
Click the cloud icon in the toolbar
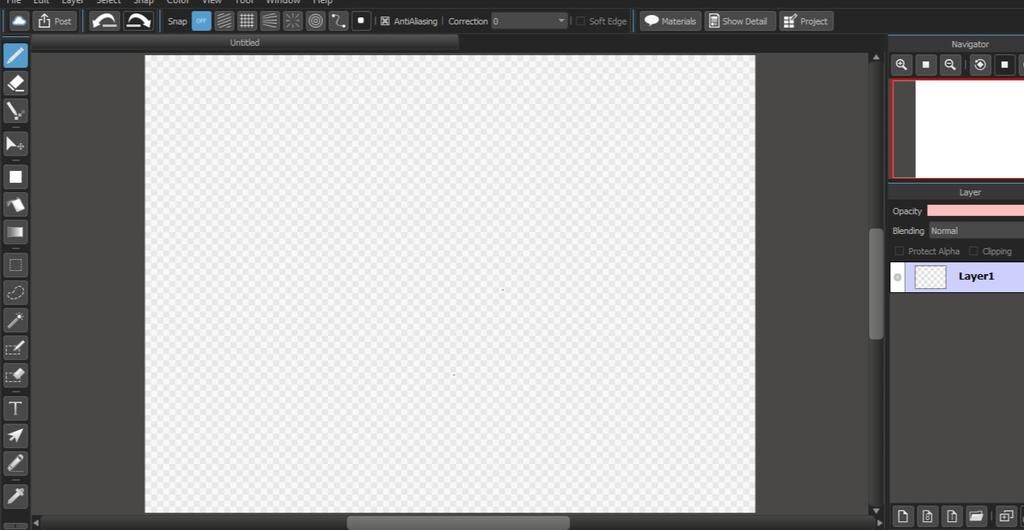[20, 21]
